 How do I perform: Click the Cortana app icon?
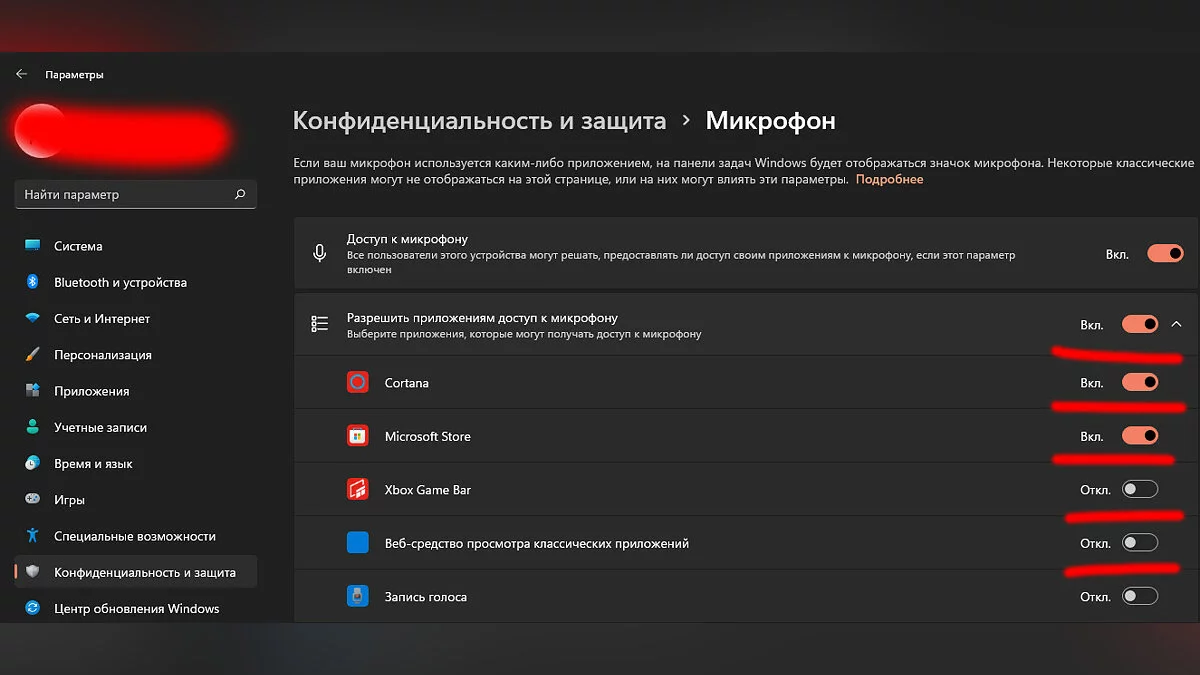pyautogui.click(x=358, y=382)
